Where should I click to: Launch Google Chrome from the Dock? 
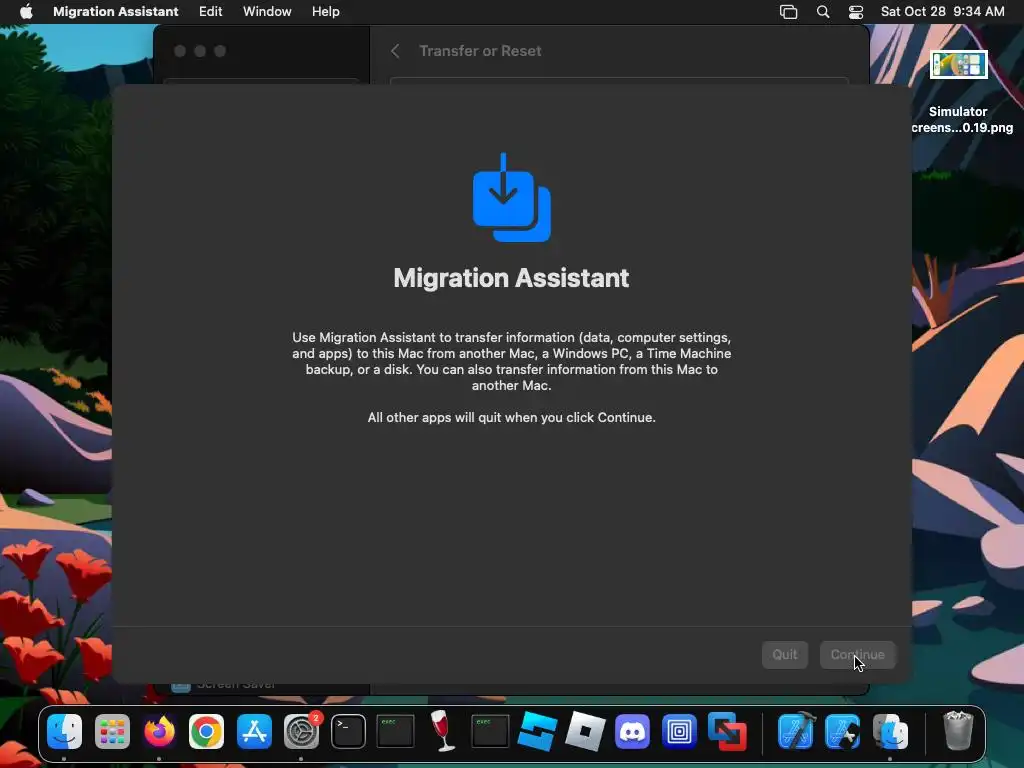[x=206, y=731]
